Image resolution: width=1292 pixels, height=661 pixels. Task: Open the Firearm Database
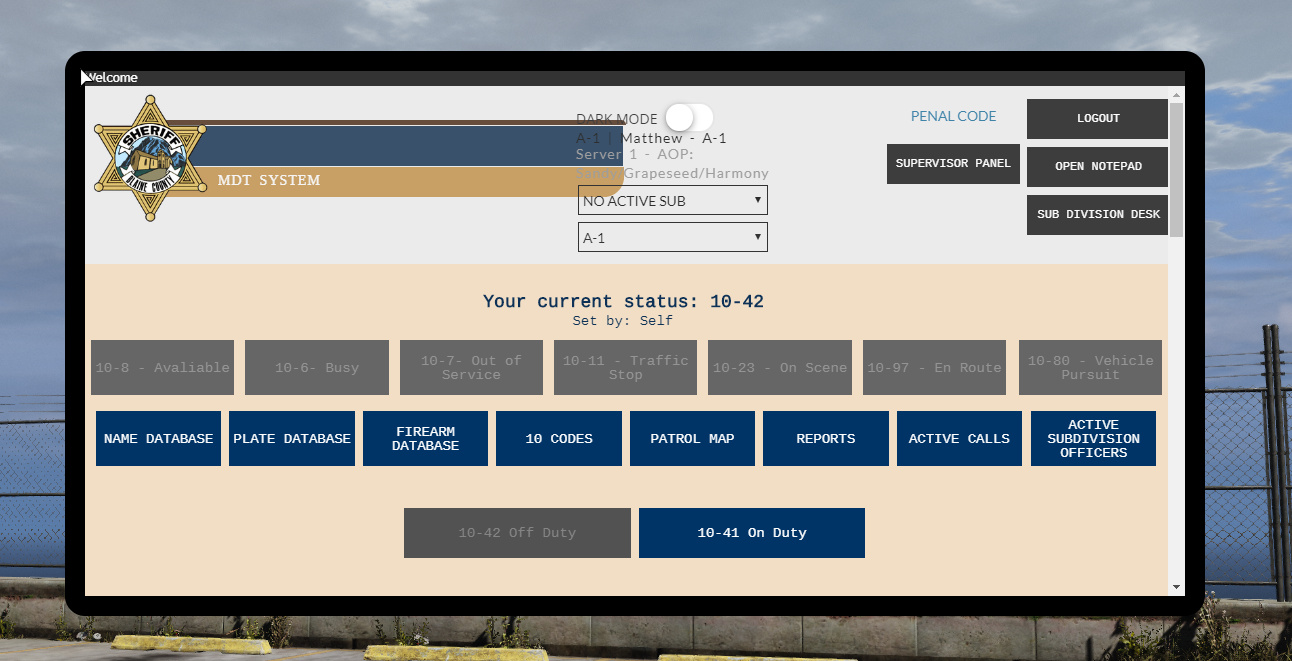[x=425, y=438]
